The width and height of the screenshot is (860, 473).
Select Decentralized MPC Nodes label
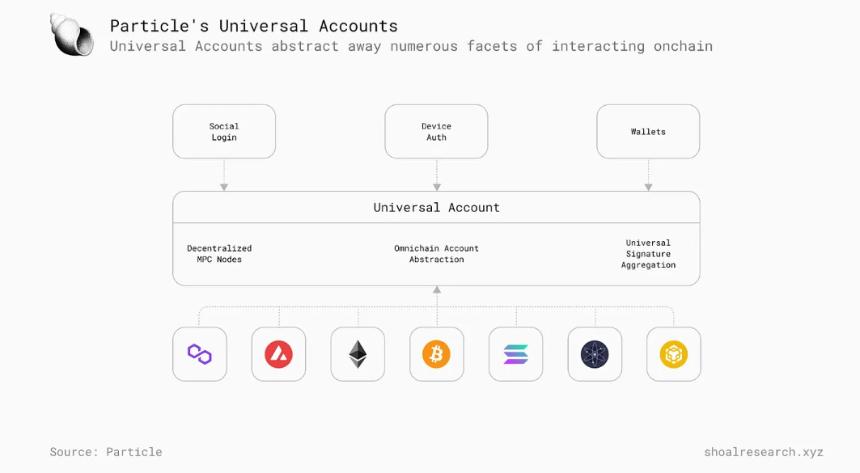click(x=219, y=254)
